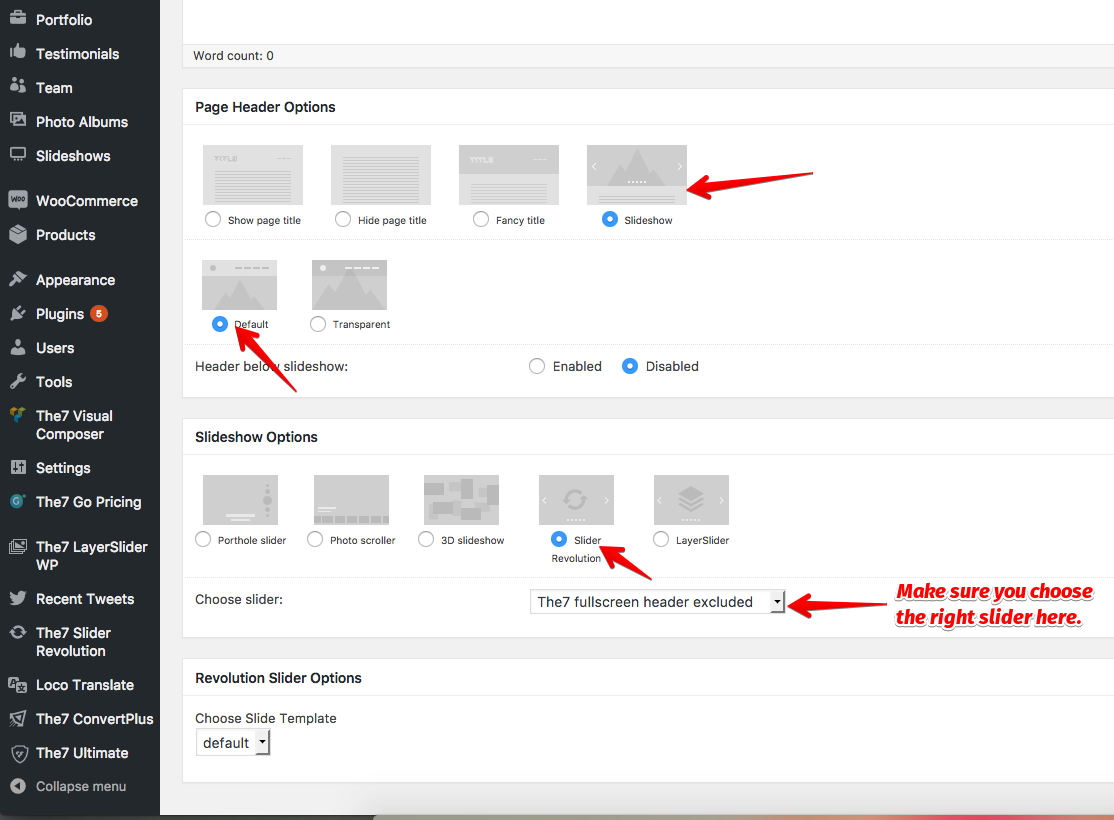Select Porthole slider radio button
The height and width of the screenshot is (820, 1114).
tap(203, 539)
